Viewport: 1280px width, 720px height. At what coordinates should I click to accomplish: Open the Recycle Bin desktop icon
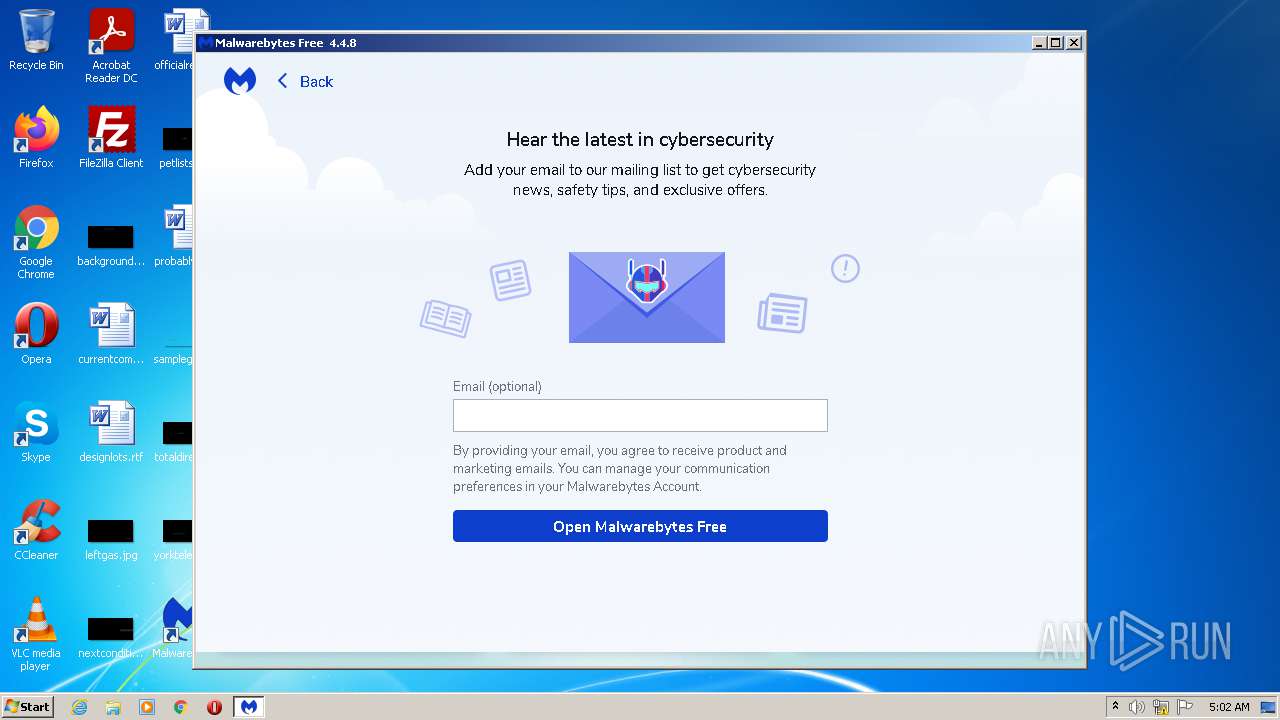(36, 41)
